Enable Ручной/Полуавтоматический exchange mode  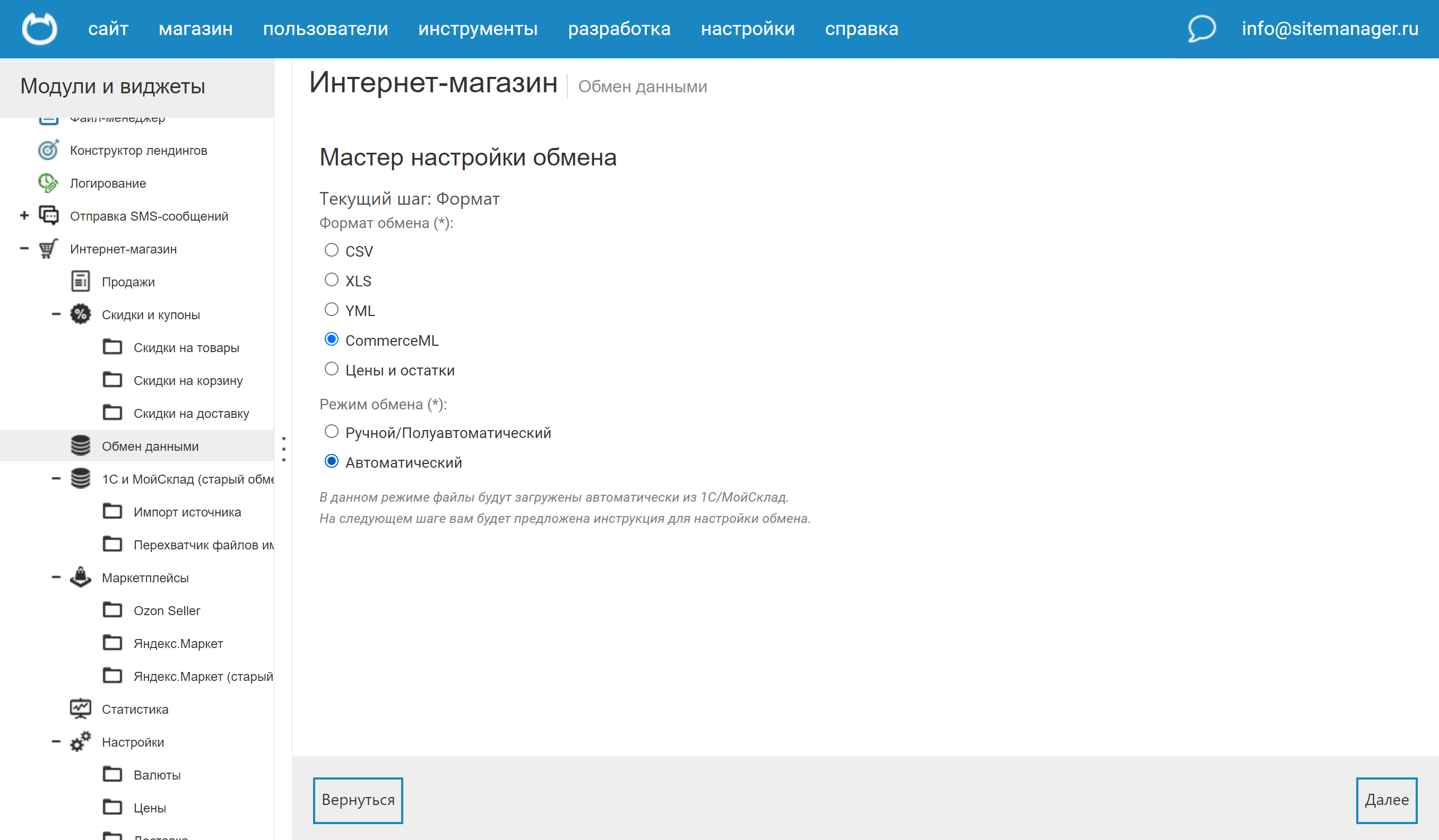(331, 432)
